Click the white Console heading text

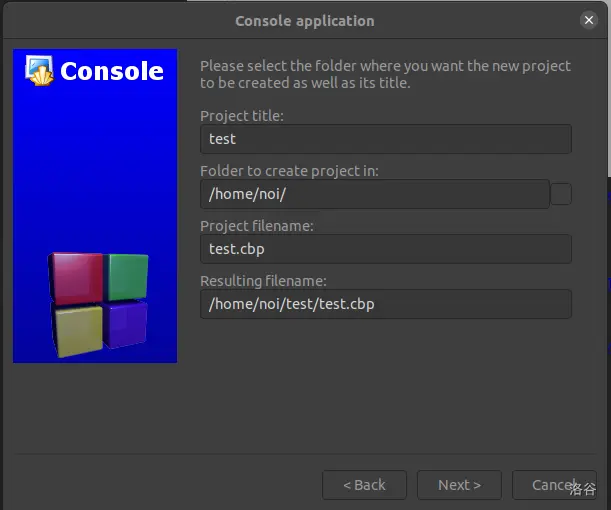[111, 71]
